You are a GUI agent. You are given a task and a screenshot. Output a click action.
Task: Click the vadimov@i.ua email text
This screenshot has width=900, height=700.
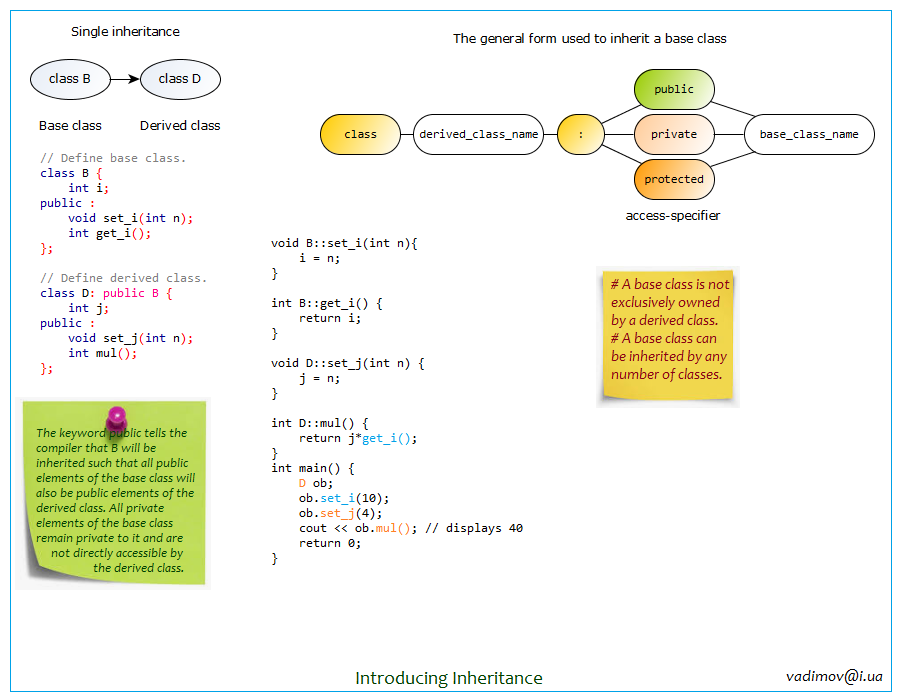pos(834,676)
